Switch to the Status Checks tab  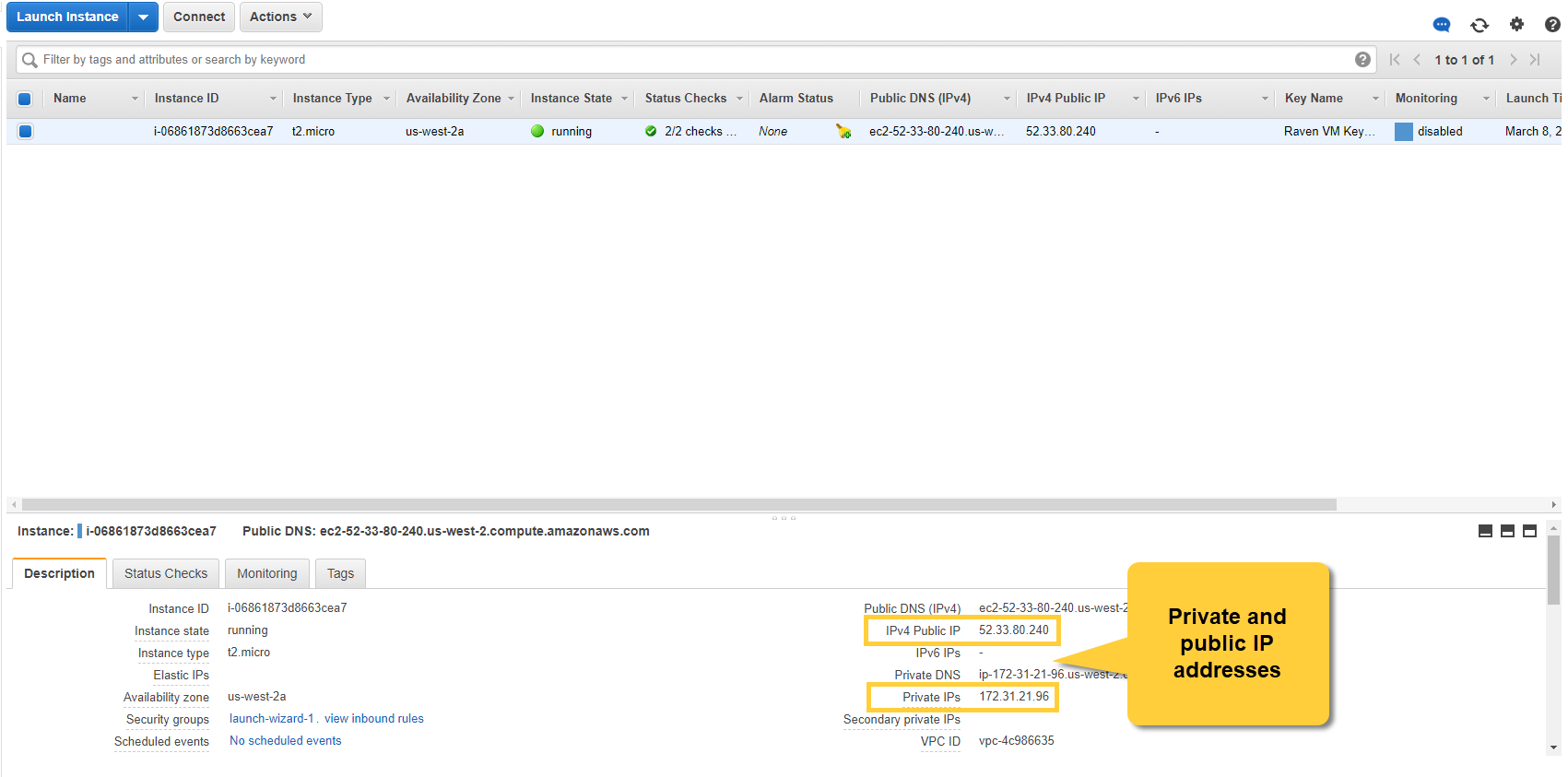click(x=166, y=573)
